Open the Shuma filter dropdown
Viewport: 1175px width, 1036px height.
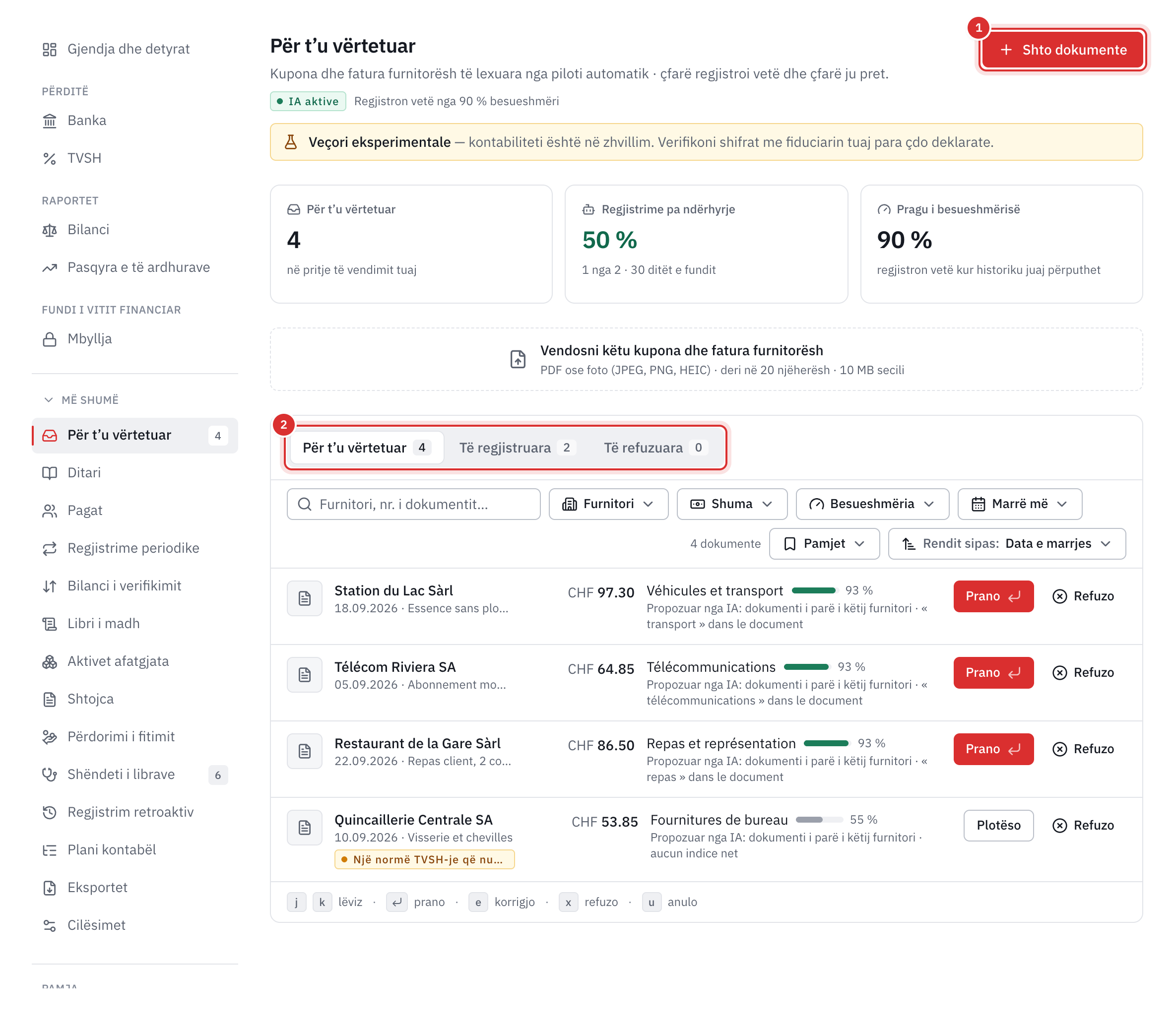pos(732,504)
